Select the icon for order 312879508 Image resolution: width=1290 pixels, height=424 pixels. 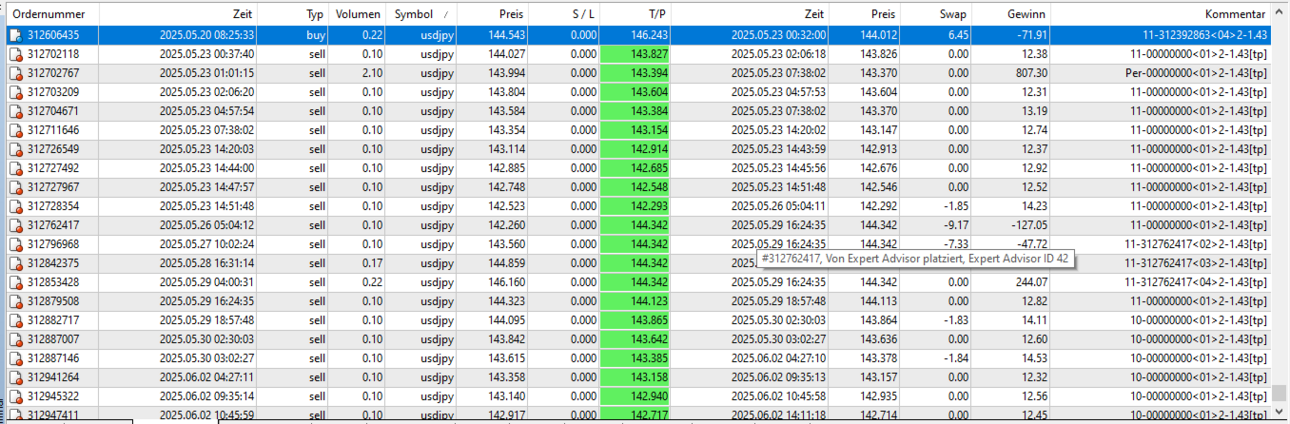pyautogui.click(x=15, y=301)
